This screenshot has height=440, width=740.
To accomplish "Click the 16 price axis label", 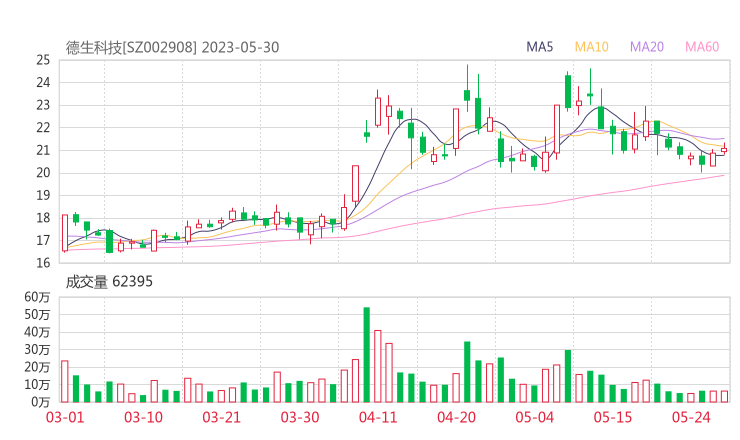I will click(43, 263).
